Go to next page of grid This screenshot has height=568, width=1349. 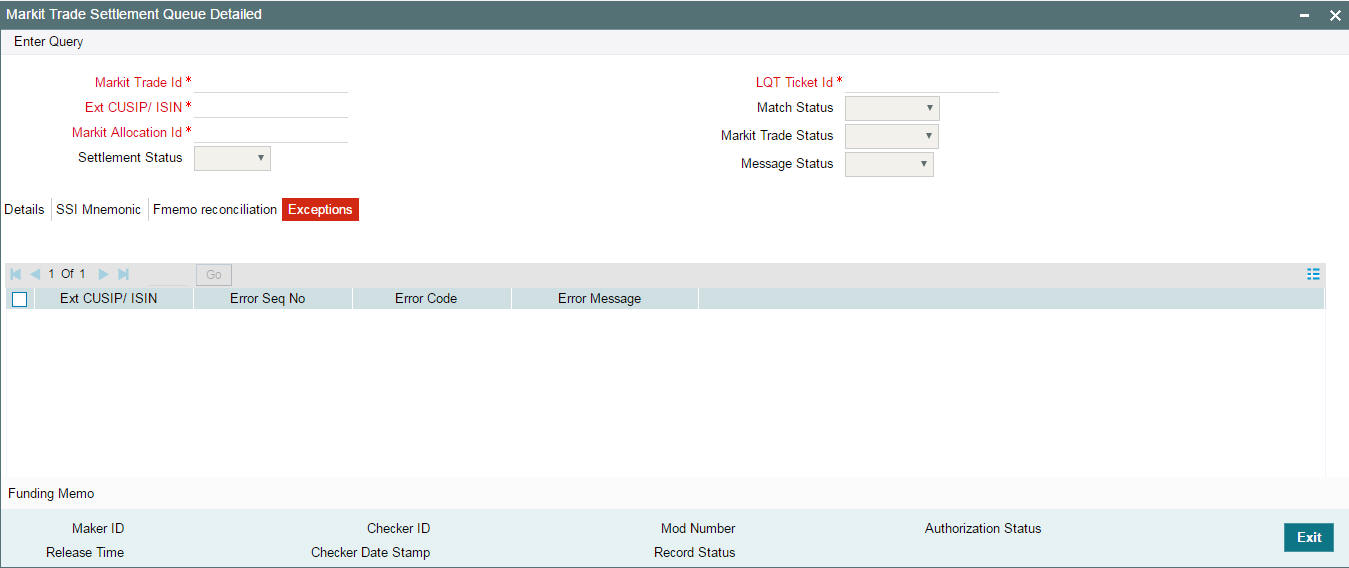click(x=104, y=274)
